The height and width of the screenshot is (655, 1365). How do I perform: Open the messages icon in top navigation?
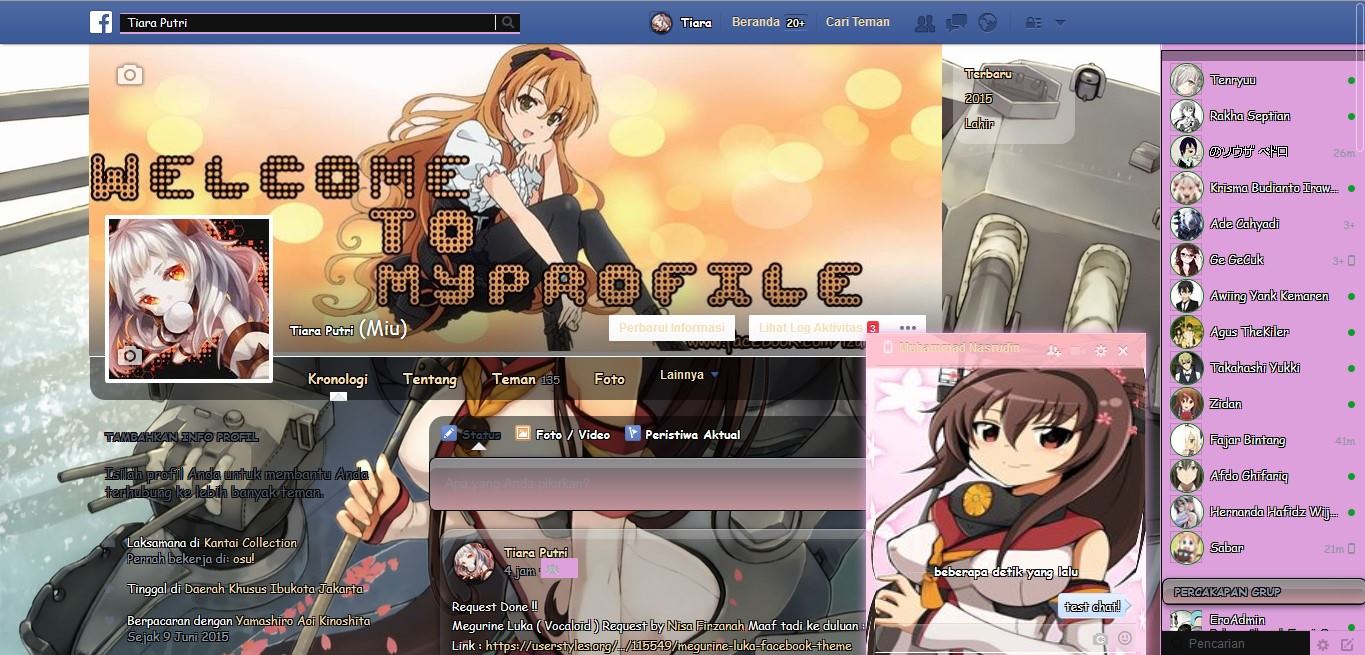(956, 22)
